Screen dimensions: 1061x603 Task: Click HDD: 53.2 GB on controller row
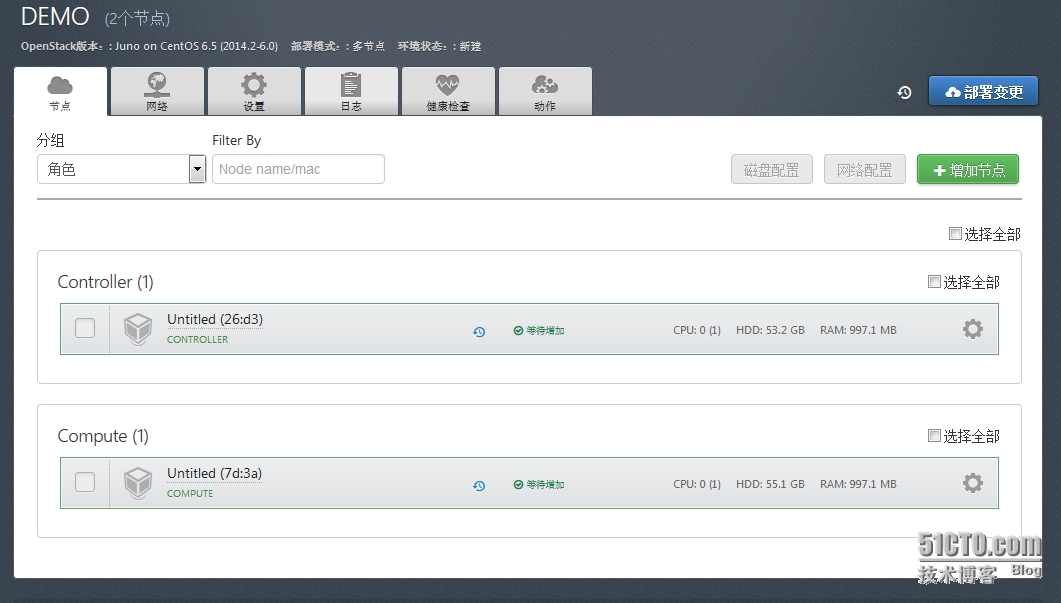pyautogui.click(x=770, y=330)
